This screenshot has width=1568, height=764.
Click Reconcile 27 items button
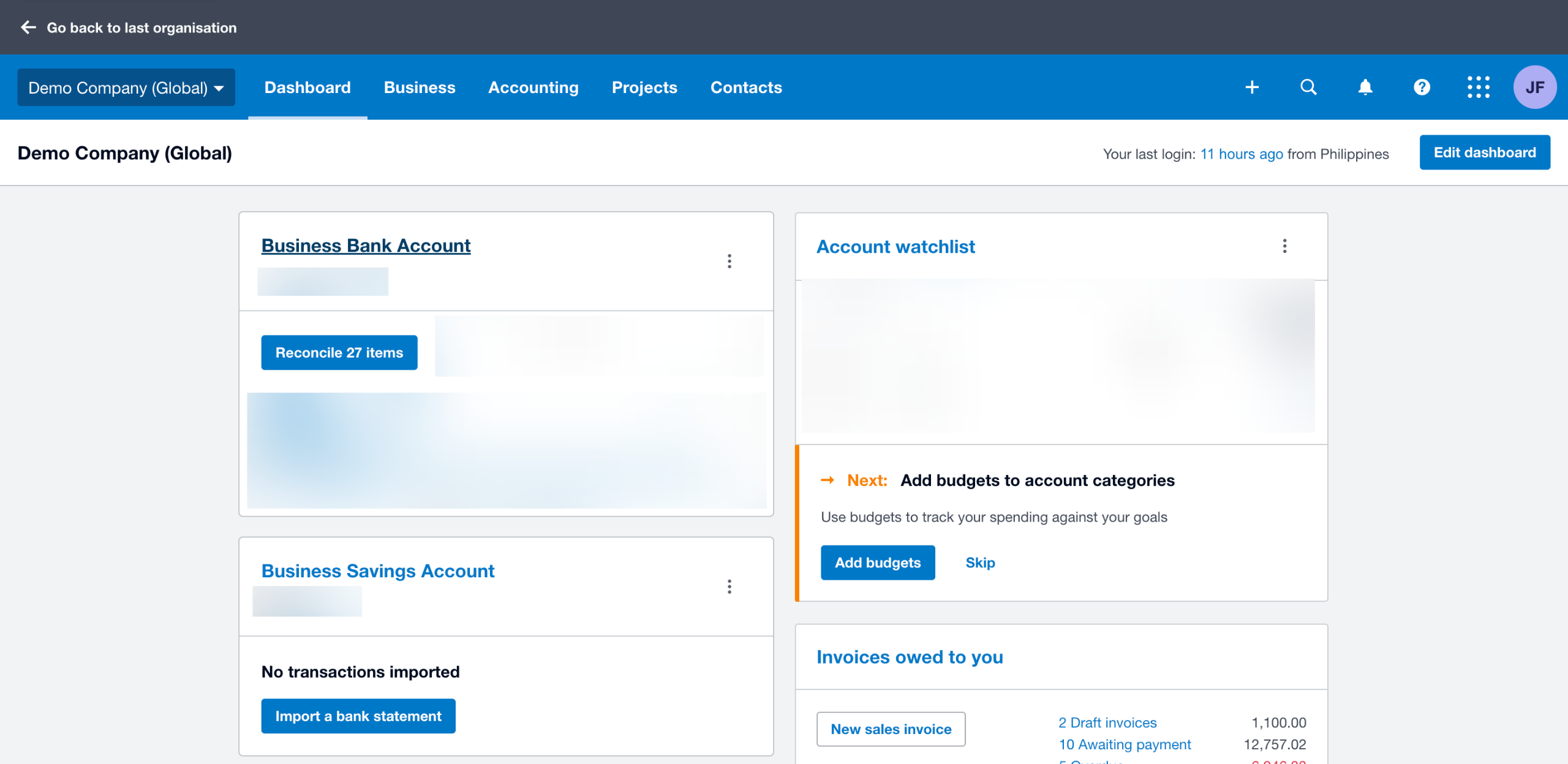[339, 353]
